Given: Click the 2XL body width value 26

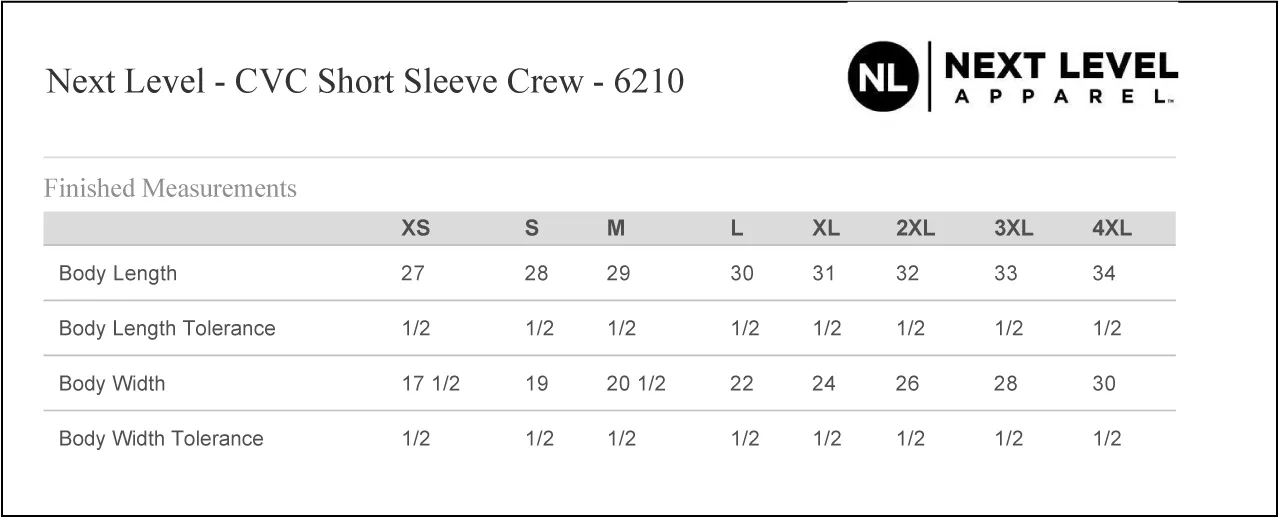Looking at the screenshot, I should click(907, 383).
